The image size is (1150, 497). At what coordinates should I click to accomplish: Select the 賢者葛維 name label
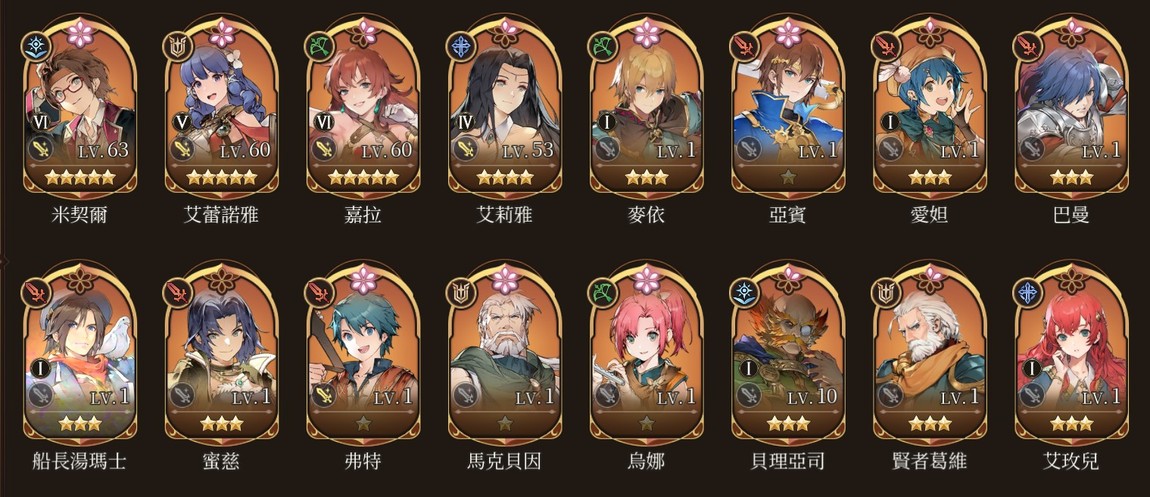click(x=930, y=461)
